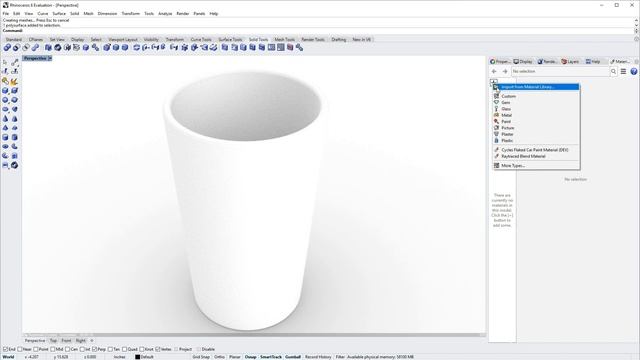This screenshot has height=360, width=640.
Task: Choose Cycles Flaked Car Paint Material
Action: [x=535, y=150]
